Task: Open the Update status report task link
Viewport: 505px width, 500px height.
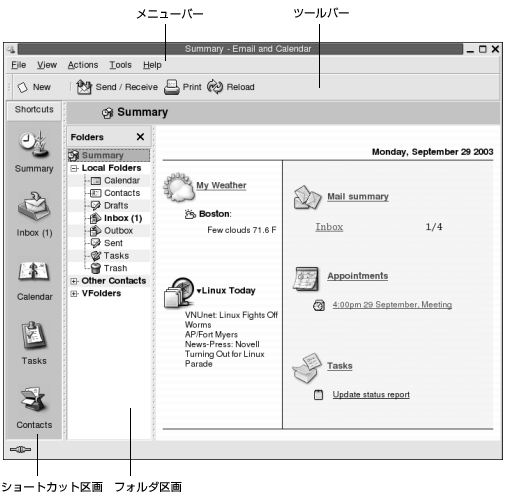Action: click(x=371, y=395)
